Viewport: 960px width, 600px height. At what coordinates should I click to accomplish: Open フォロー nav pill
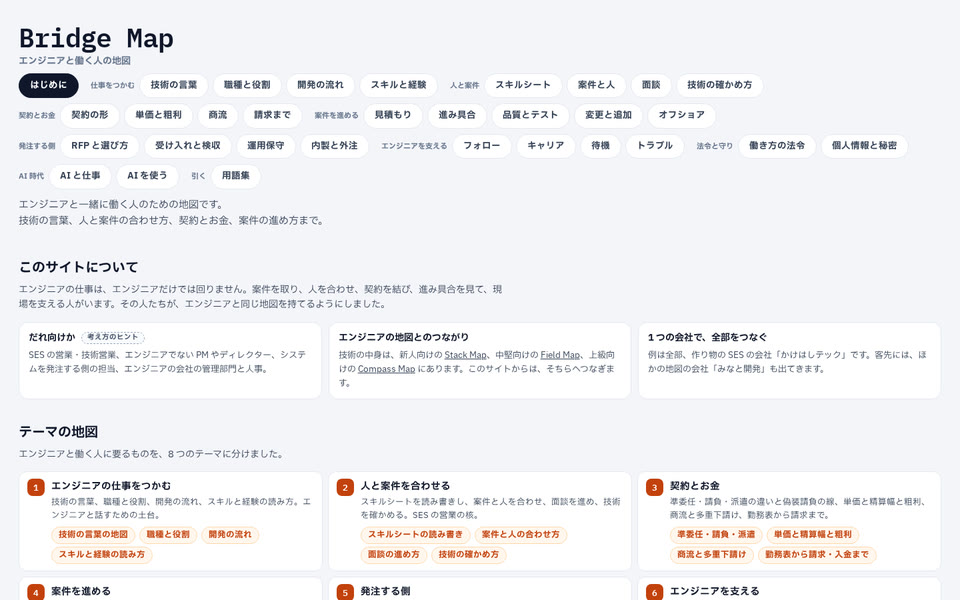(482, 146)
